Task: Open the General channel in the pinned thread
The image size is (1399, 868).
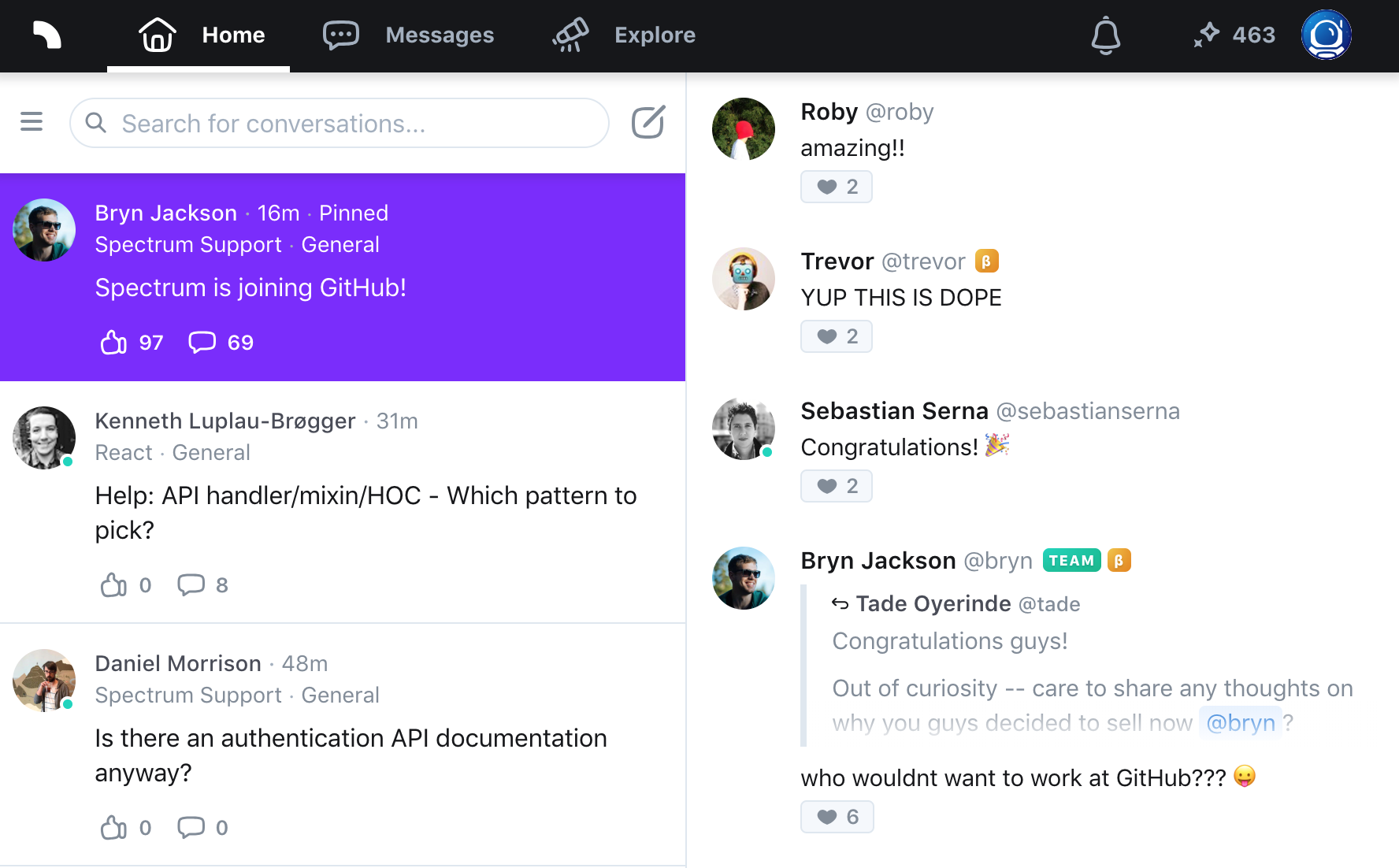Action: [340, 245]
